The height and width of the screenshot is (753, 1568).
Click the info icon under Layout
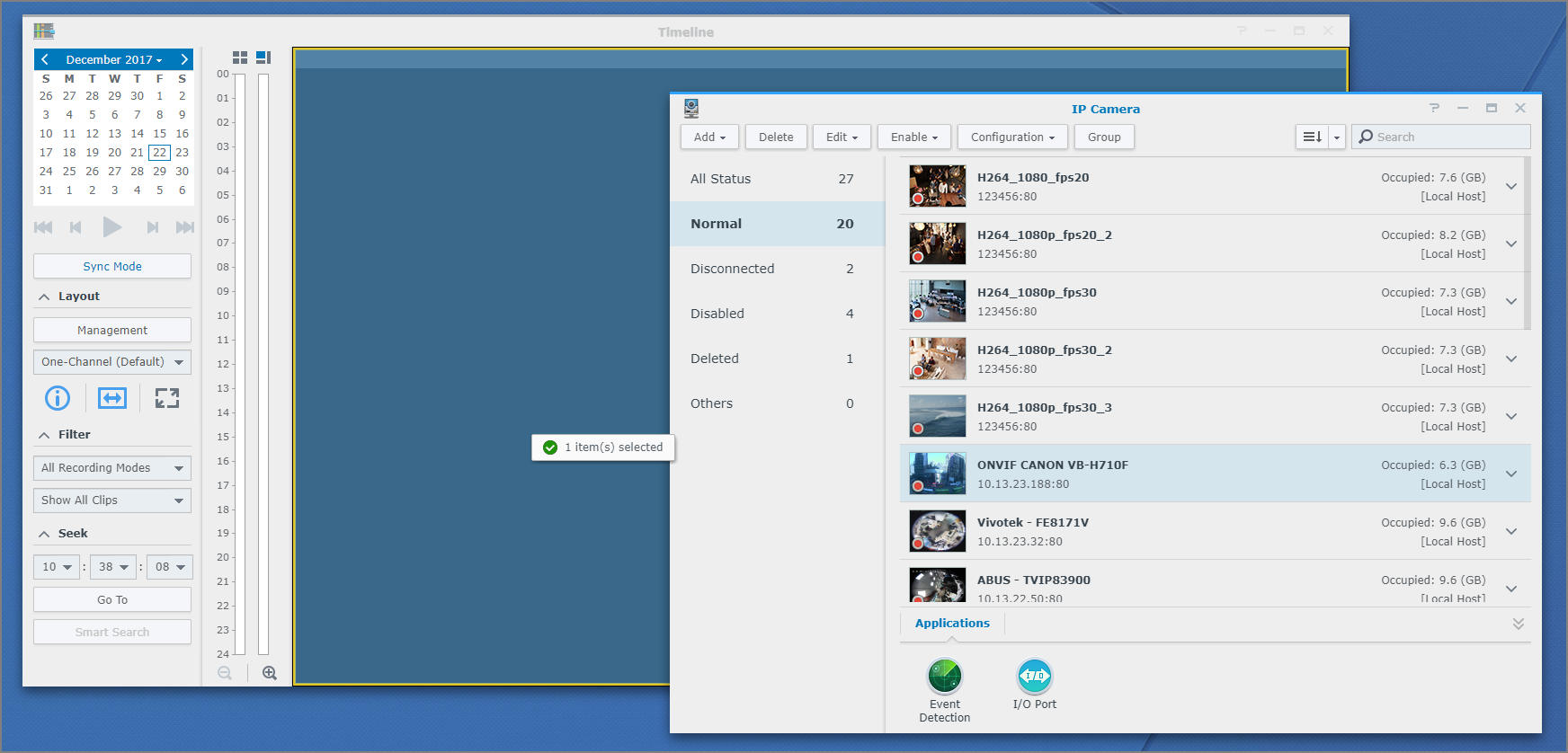click(x=58, y=398)
